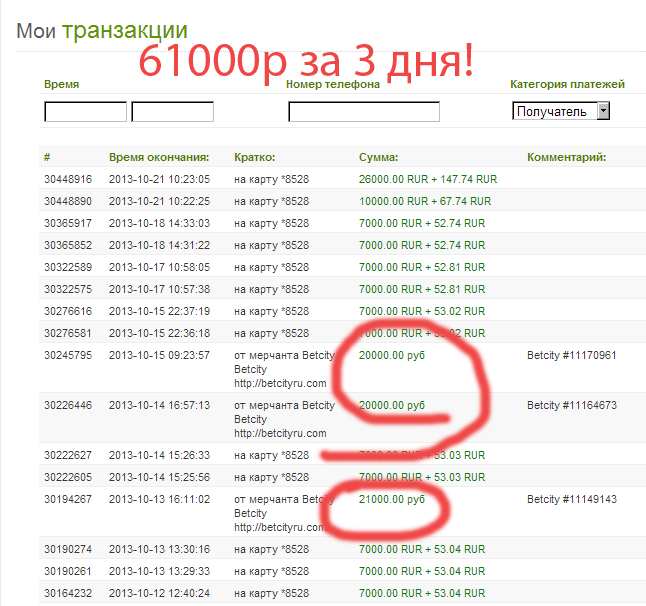Screen dimensions: 646x606
Task: Open transaction number 30448916
Action: [68, 179]
